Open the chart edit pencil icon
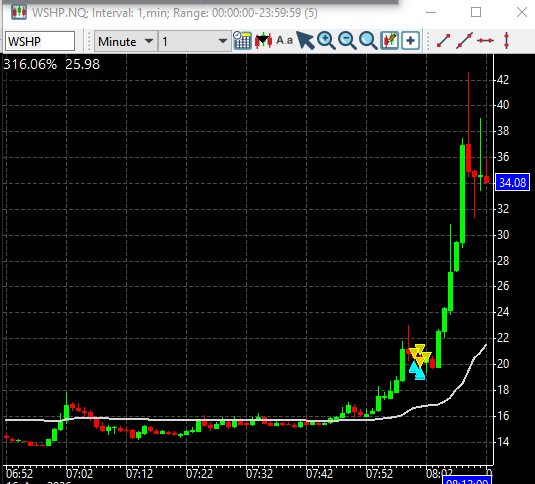This screenshot has width=535, height=484. coord(389,41)
